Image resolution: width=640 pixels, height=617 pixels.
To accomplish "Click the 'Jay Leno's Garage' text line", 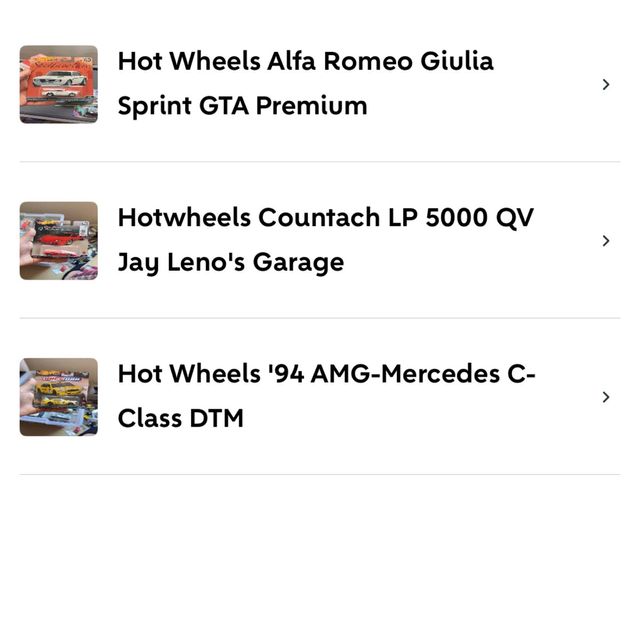I will tap(230, 262).
